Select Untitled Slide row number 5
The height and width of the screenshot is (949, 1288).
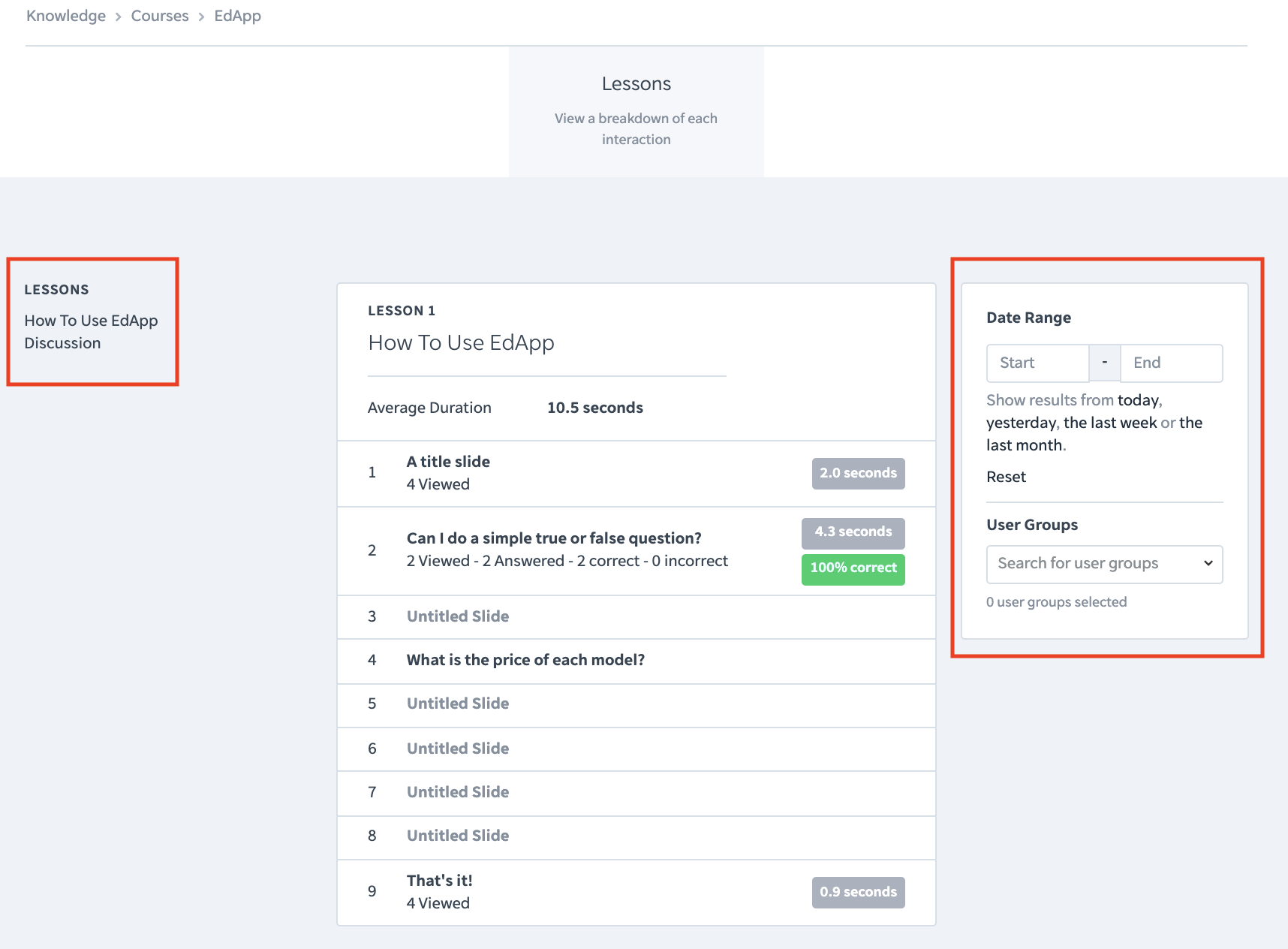coord(636,705)
